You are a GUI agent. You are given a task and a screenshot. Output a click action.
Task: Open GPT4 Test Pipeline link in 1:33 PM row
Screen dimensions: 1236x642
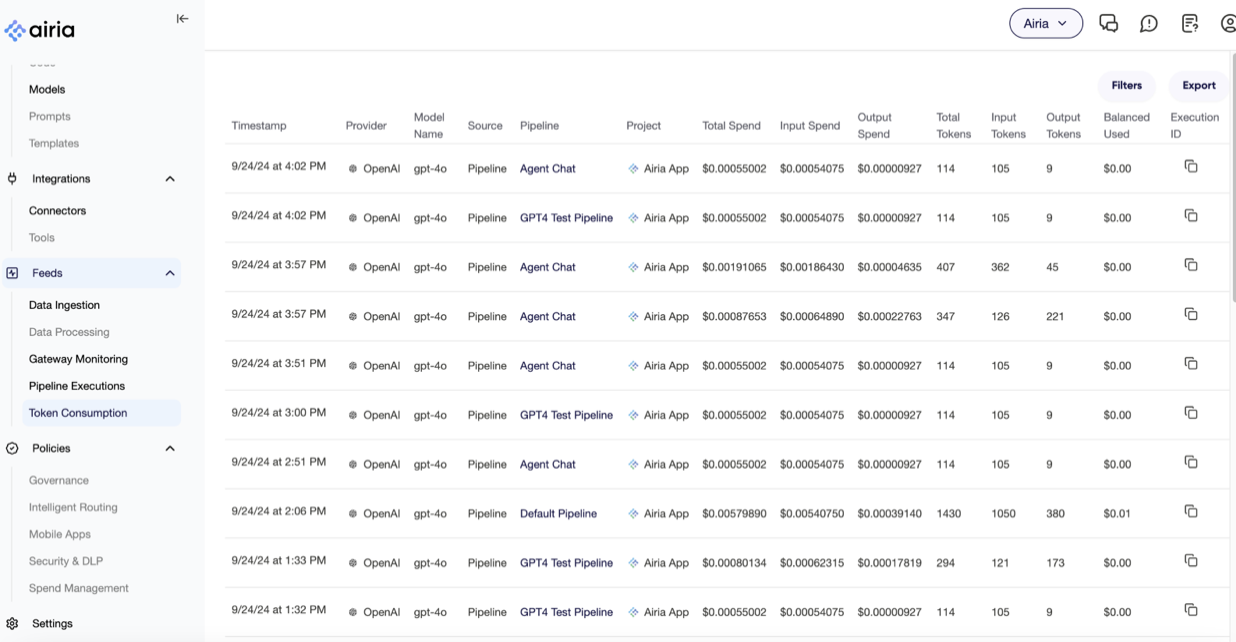[x=566, y=563]
